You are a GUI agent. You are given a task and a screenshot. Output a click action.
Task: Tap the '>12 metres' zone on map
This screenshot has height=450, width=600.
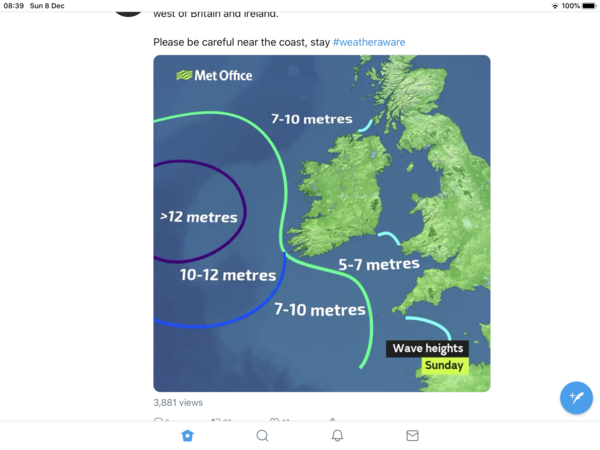pos(199,217)
